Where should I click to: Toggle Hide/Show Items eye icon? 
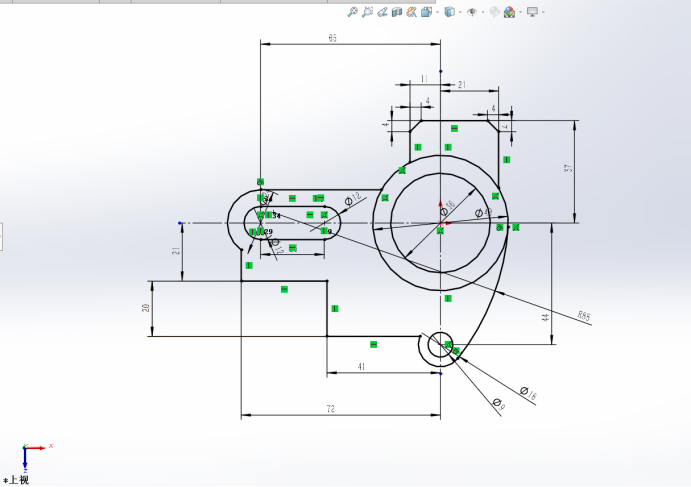pos(472,12)
